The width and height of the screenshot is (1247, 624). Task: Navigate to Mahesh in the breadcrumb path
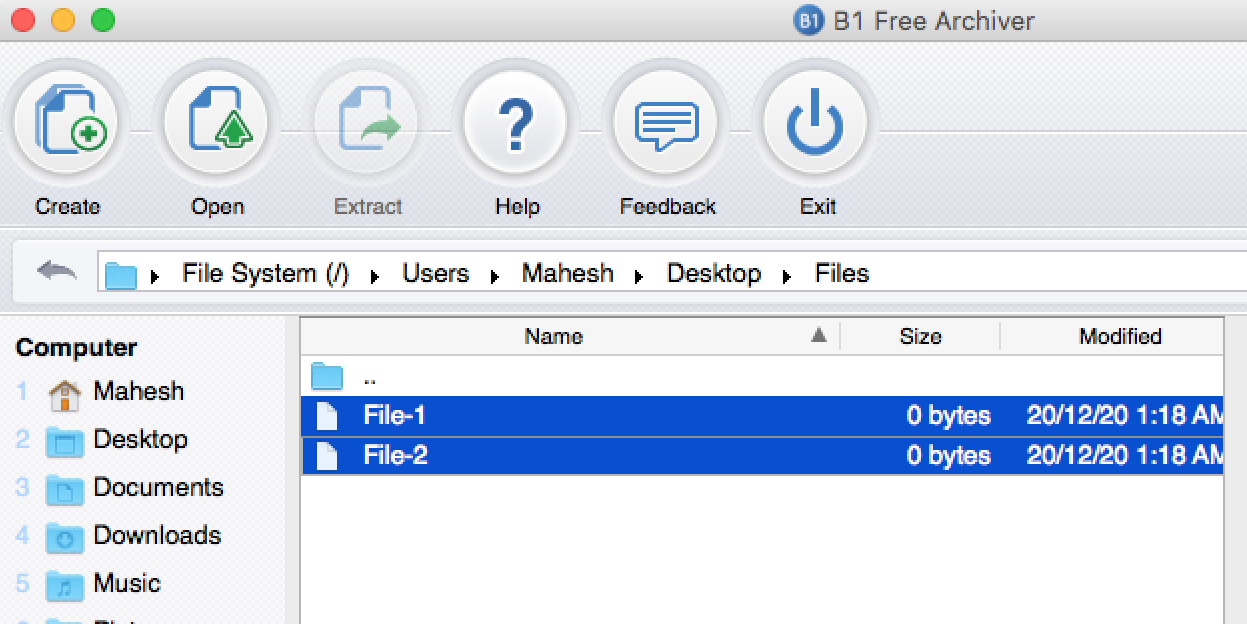(x=567, y=272)
